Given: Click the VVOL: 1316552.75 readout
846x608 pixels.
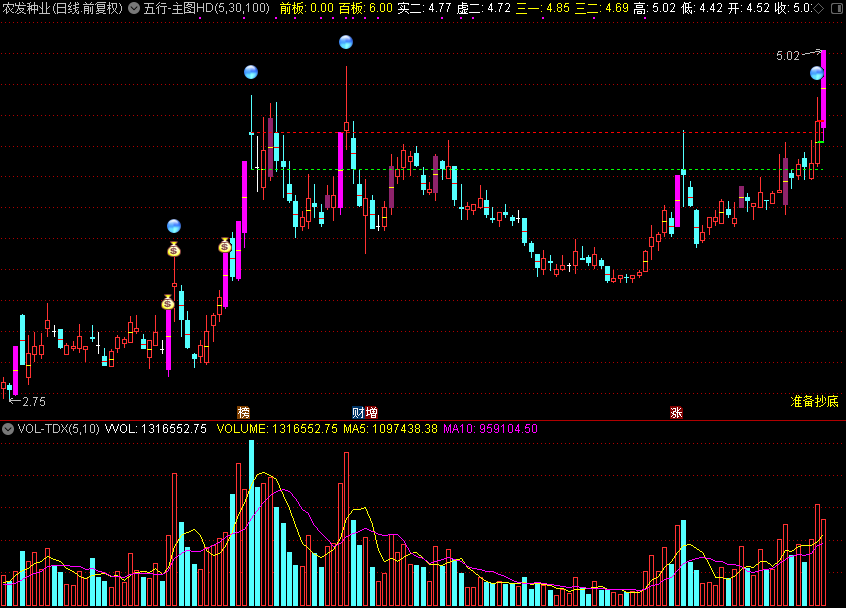Looking at the screenshot, I should tap(155, 429).
